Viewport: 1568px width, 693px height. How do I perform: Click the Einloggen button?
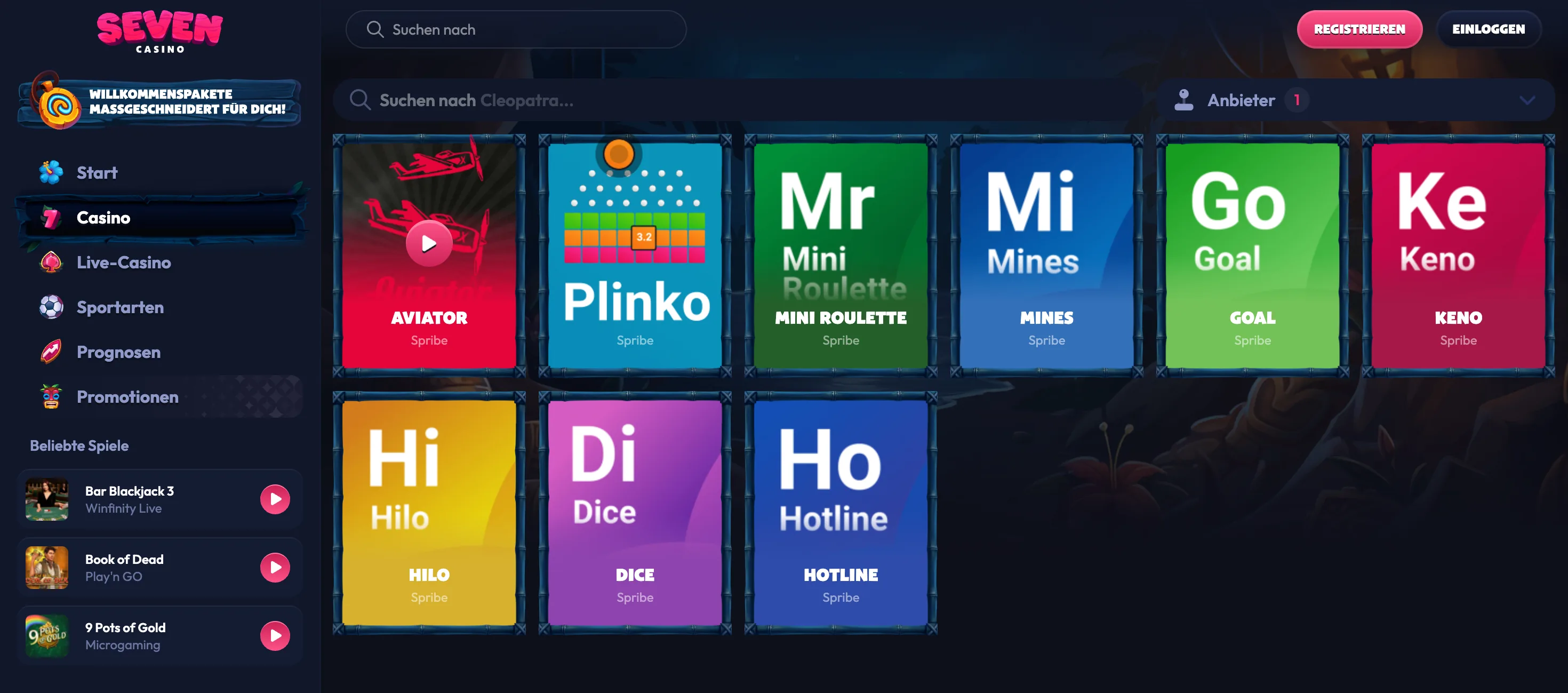pyautogui.click(x=1488, y=29)
